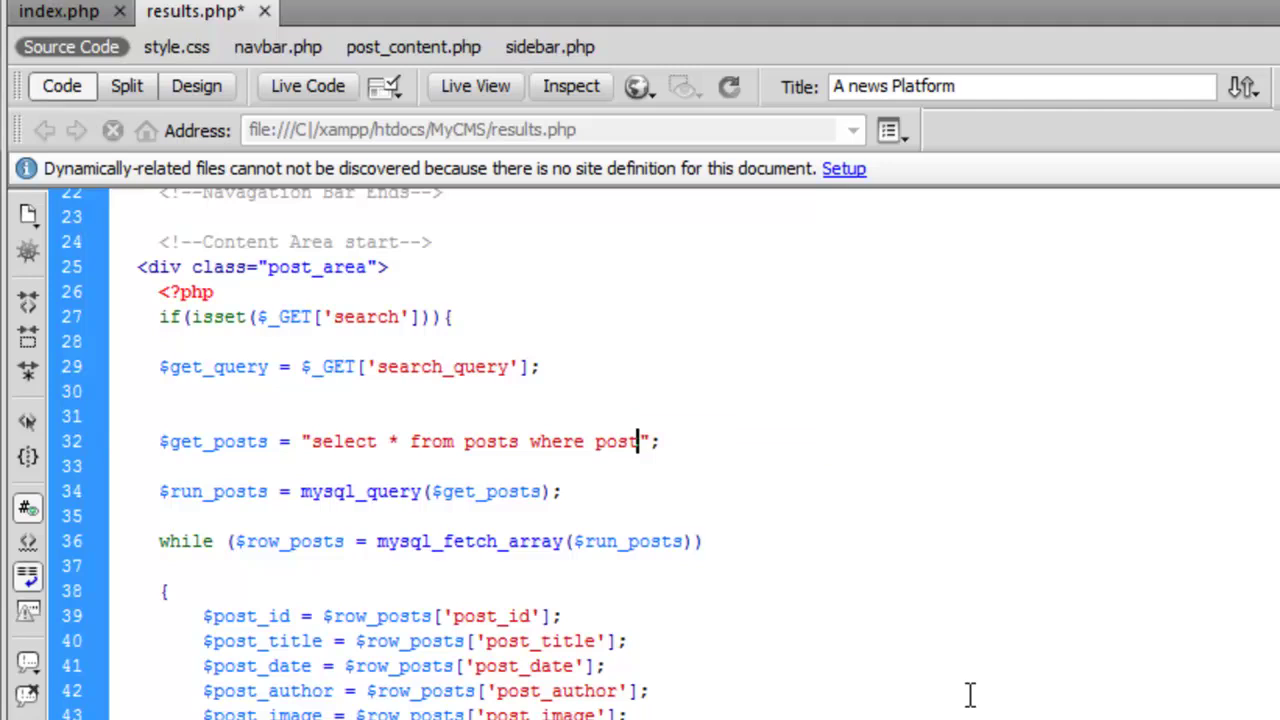Switch to Design view
1280x720 pixels.
(x=196, y=86)
